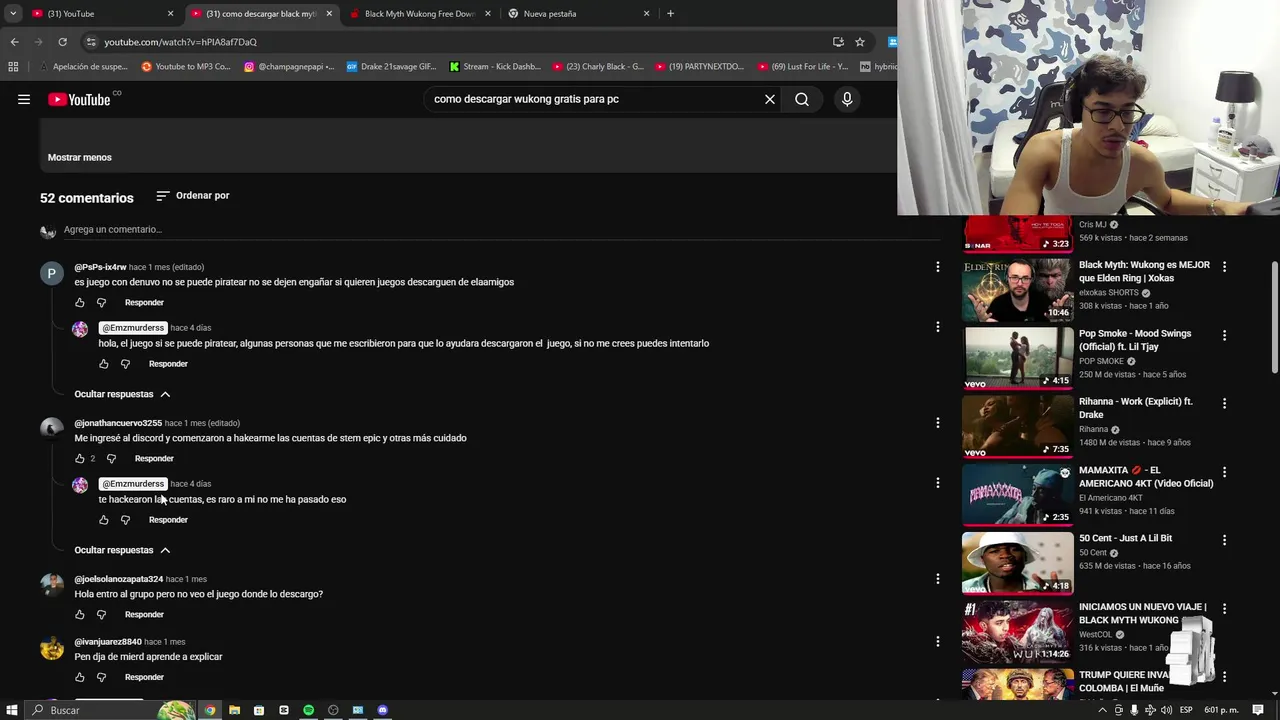
Task: Collapse replies under @PsPs-ix4rw comment
Action: coord(122,394)
